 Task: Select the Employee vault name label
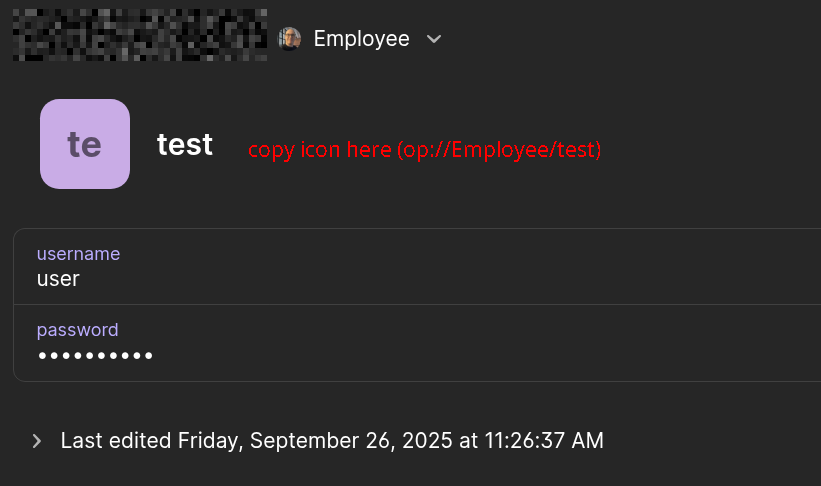361,39
